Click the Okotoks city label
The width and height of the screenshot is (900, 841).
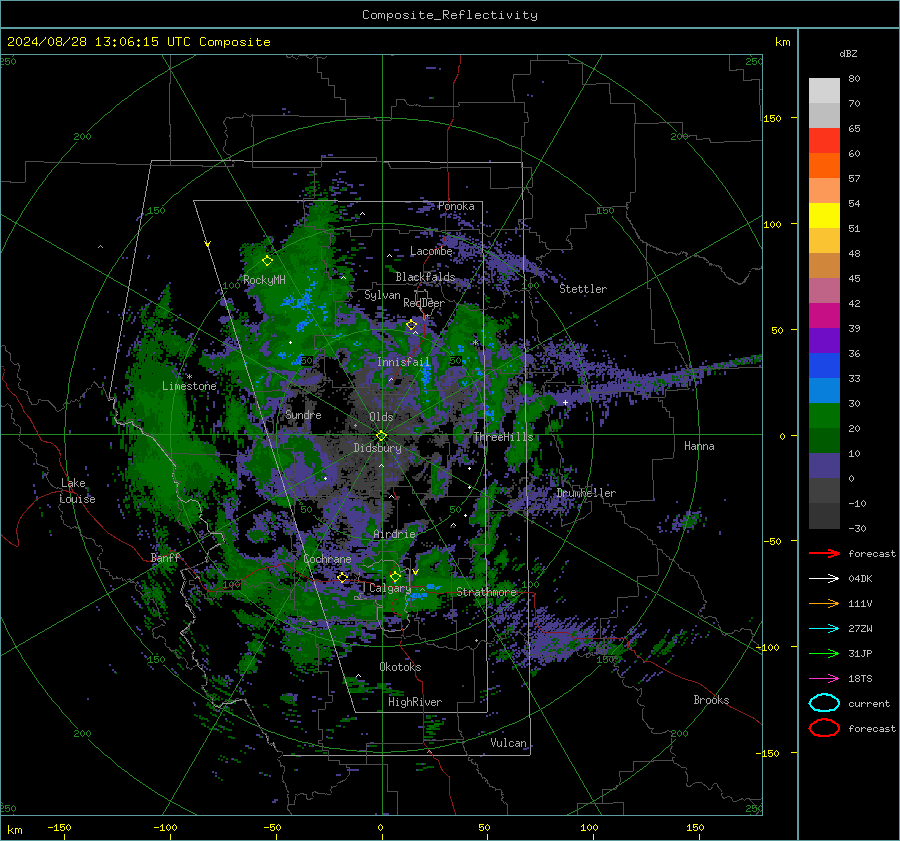coord(400,667)
